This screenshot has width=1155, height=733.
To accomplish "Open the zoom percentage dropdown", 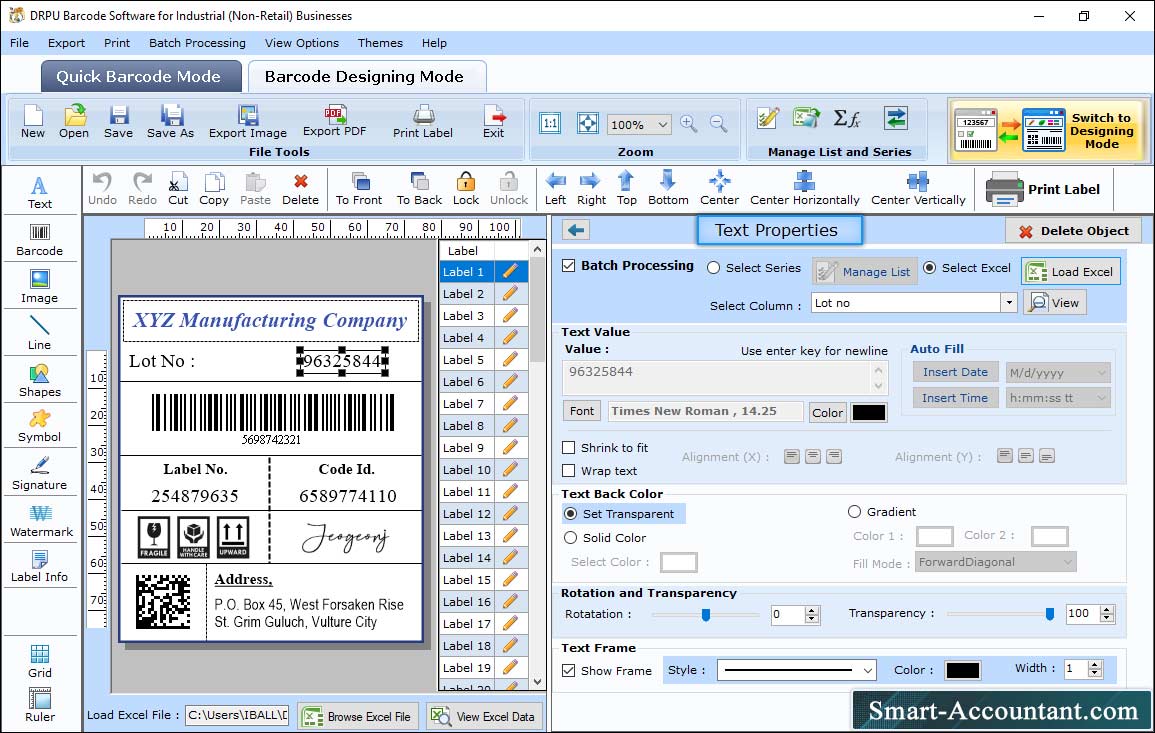I will (x=662, y=124).
